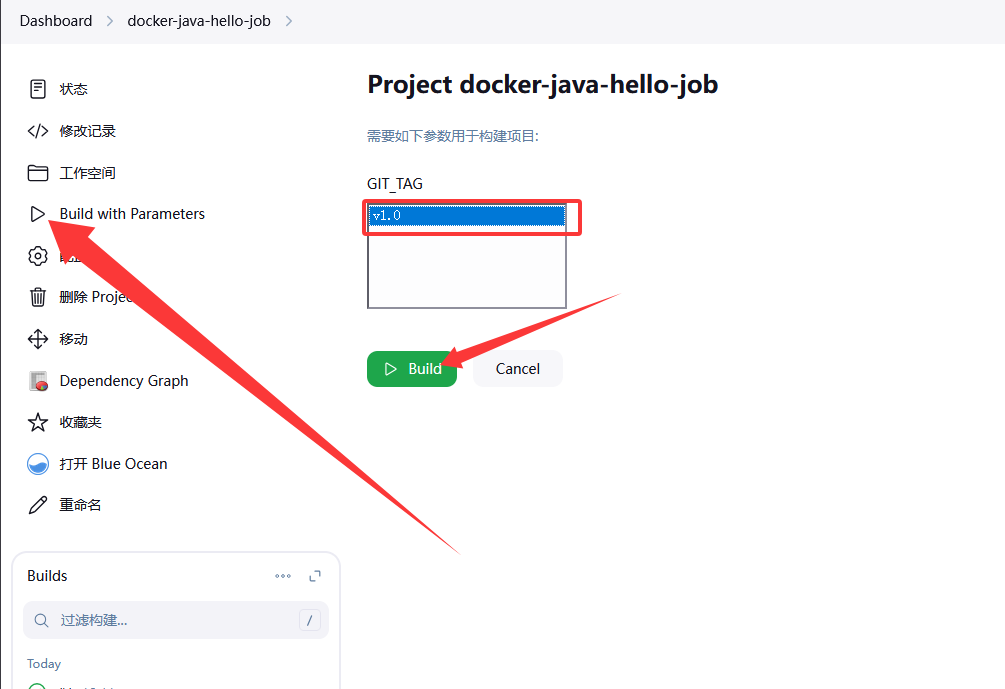Click the 修改记录 code brackets icon

click(38, 131)
